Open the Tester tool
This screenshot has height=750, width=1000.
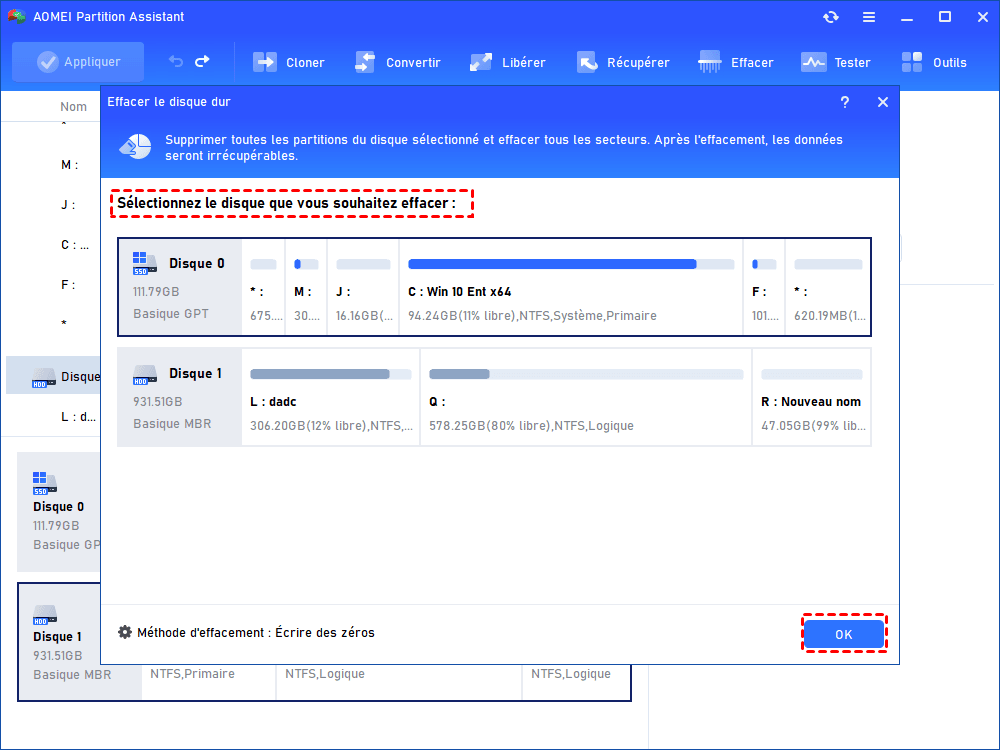tap(813, 62)
